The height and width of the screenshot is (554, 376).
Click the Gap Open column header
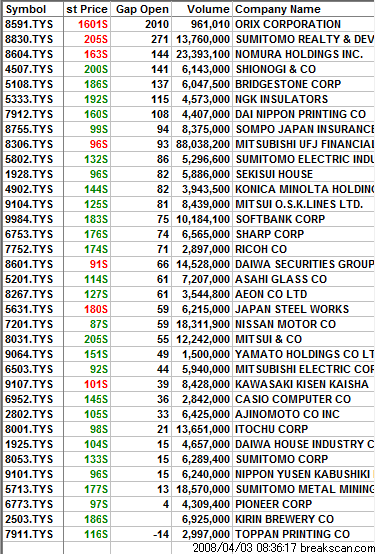click(141, 9)
